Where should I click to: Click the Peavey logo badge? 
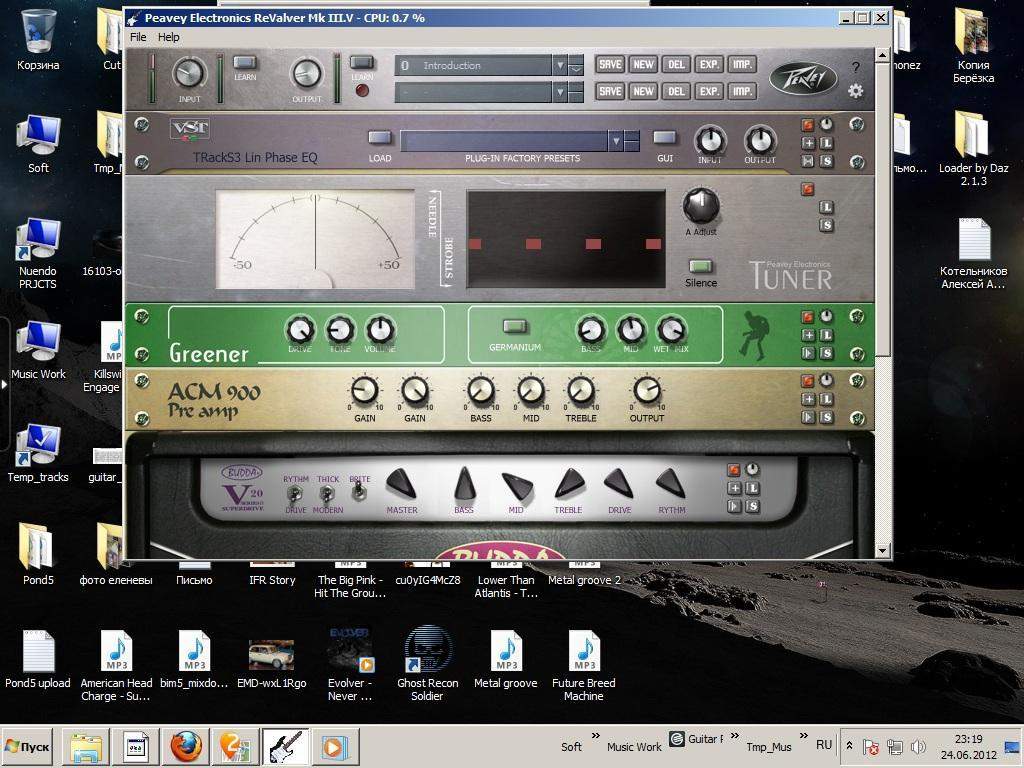803,78
